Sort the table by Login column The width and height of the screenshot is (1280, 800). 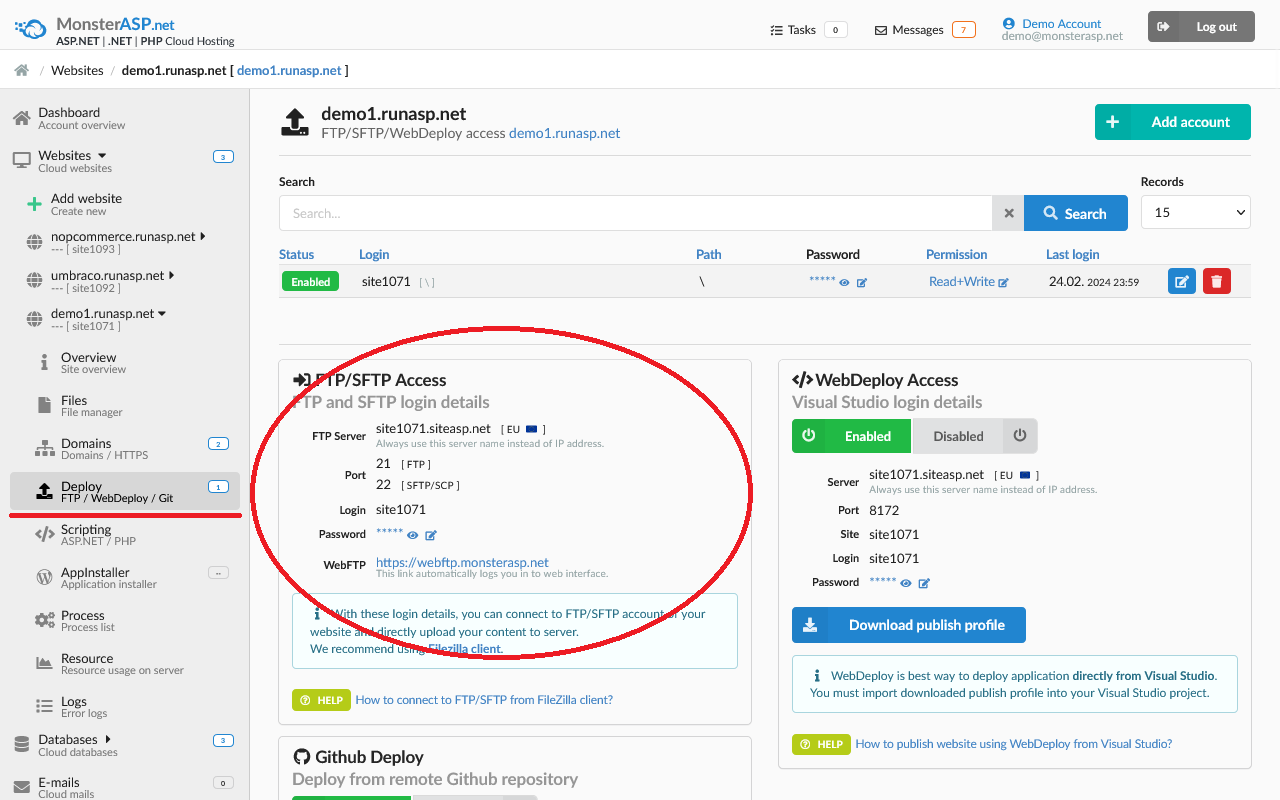coord(374,255)
